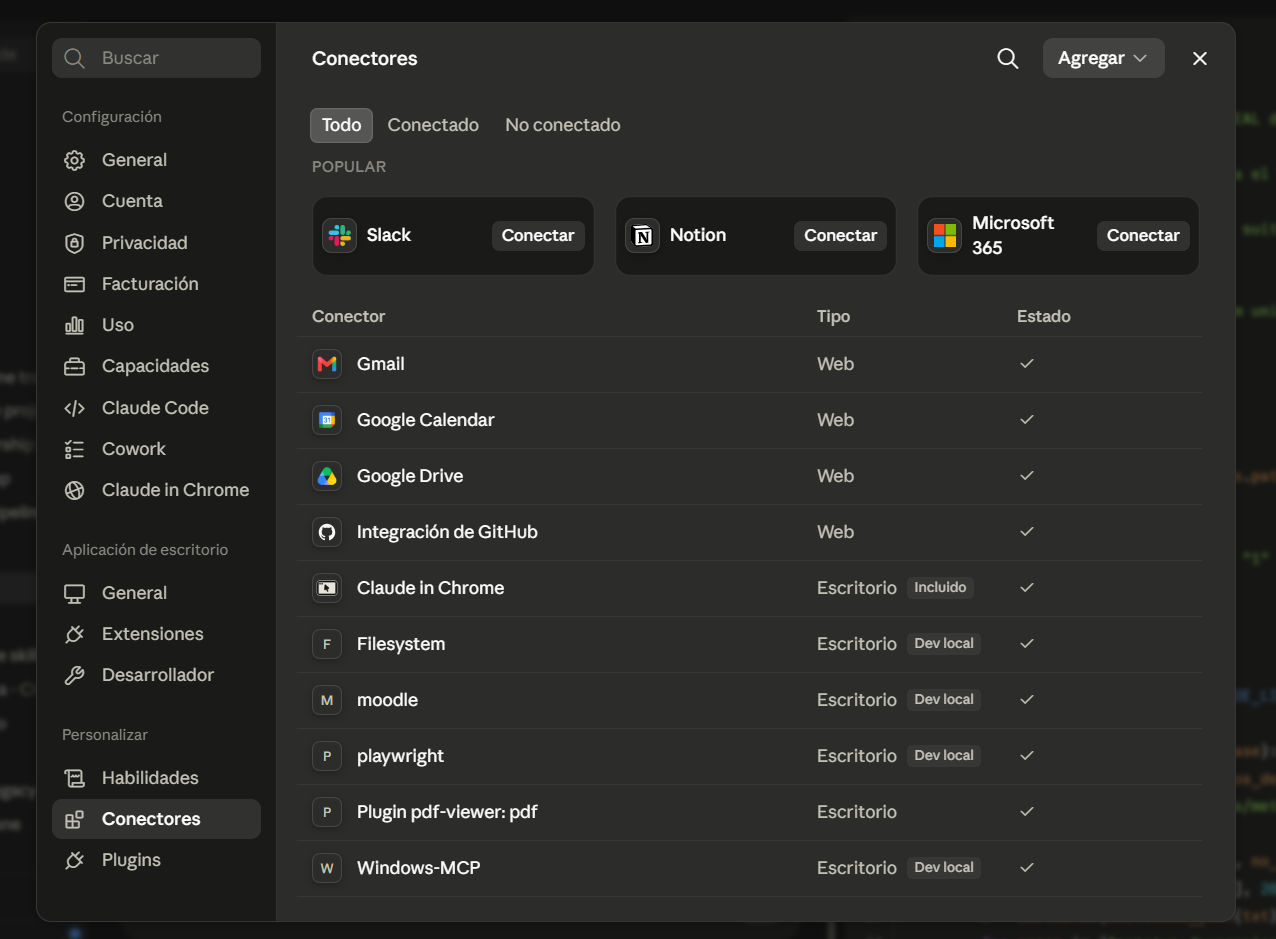Open the Agregar dropdown
This screenshot has height=939, width=1276.
pyautogui.click(x=1103, y=58)
